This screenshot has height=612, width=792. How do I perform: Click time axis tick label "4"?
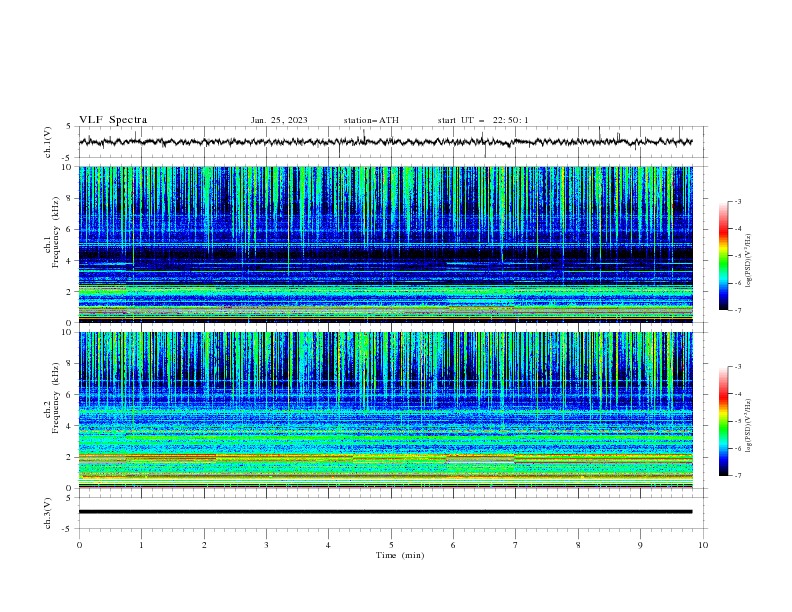click(329, 545)
